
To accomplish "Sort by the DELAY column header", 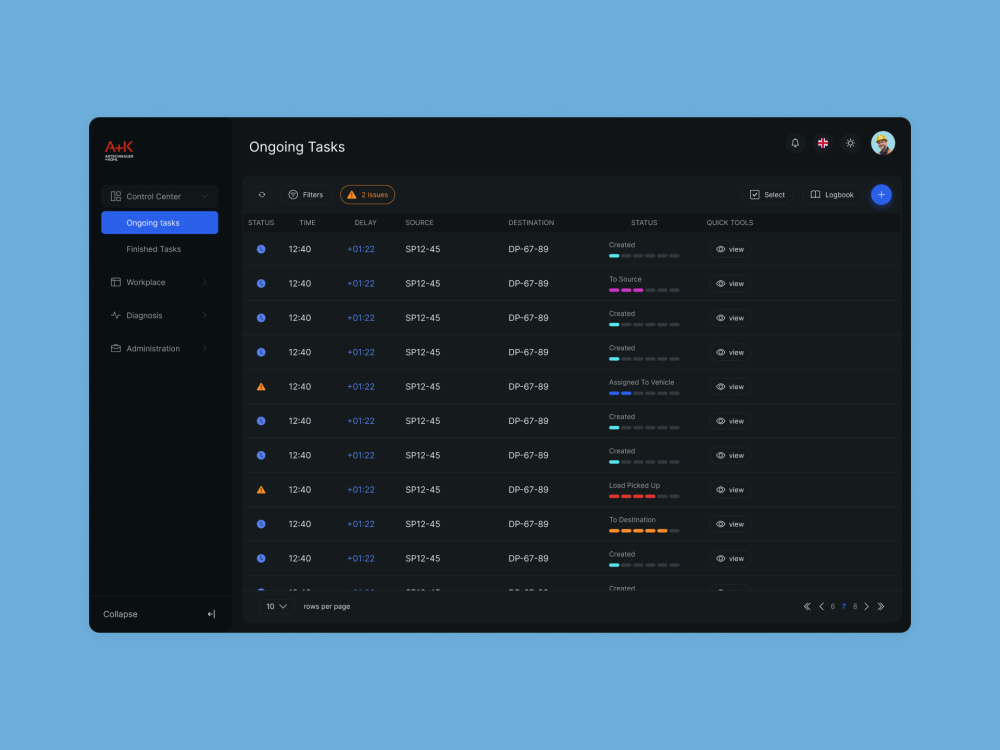I will click(365, 223).
